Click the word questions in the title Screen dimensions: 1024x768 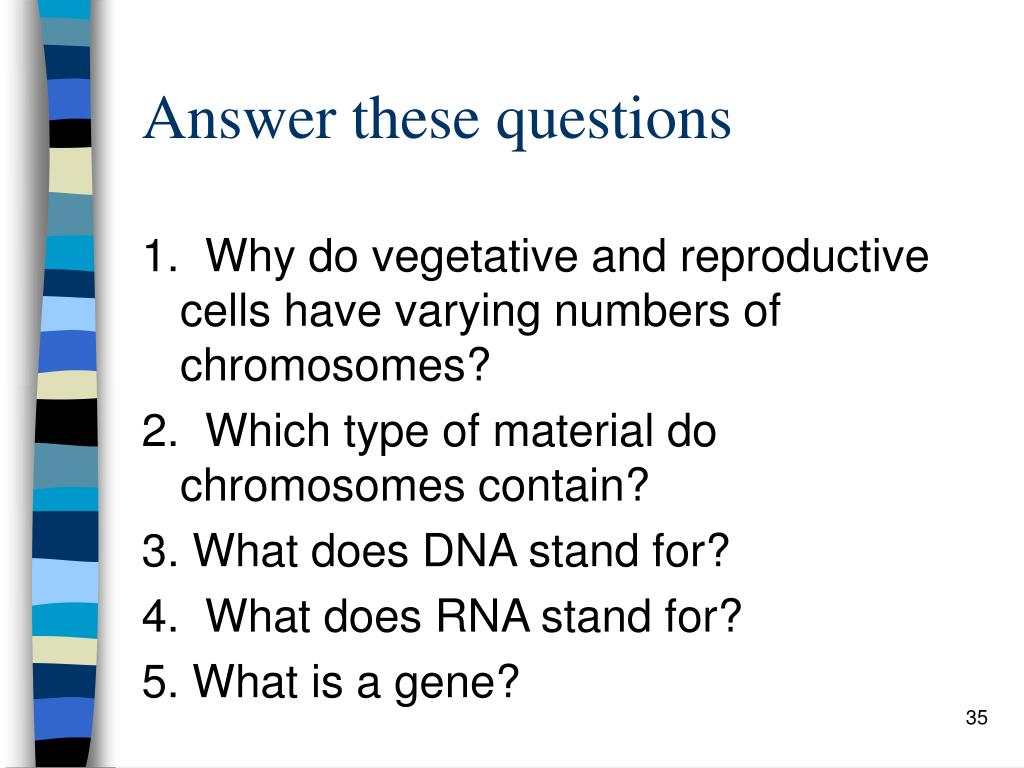pyautogui.click(x=613, y=121)
